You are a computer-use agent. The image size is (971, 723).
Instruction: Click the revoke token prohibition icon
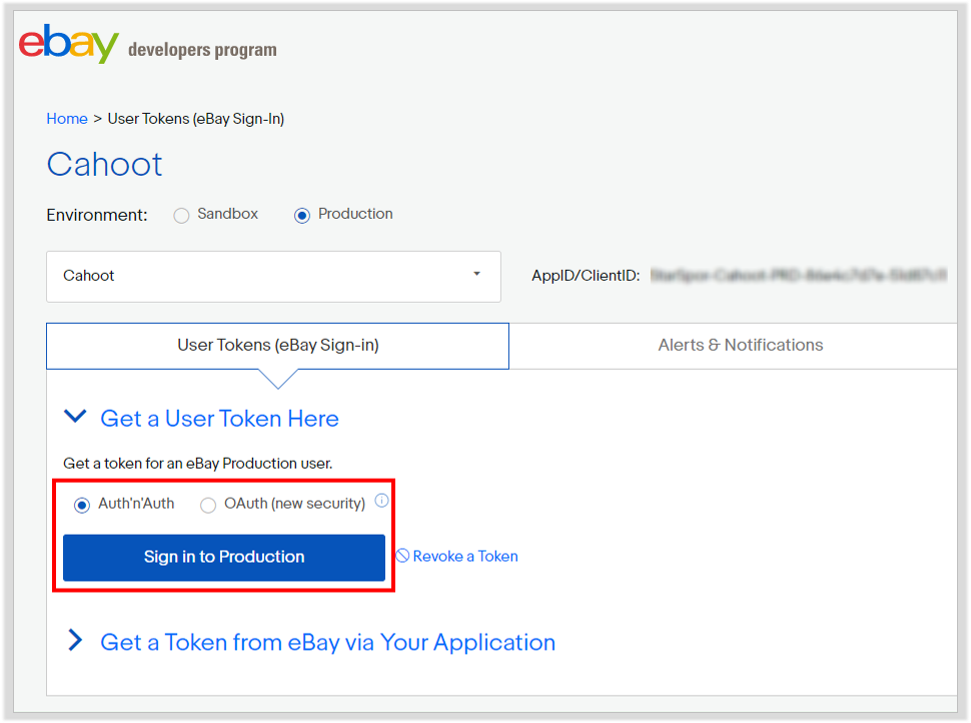403,555
